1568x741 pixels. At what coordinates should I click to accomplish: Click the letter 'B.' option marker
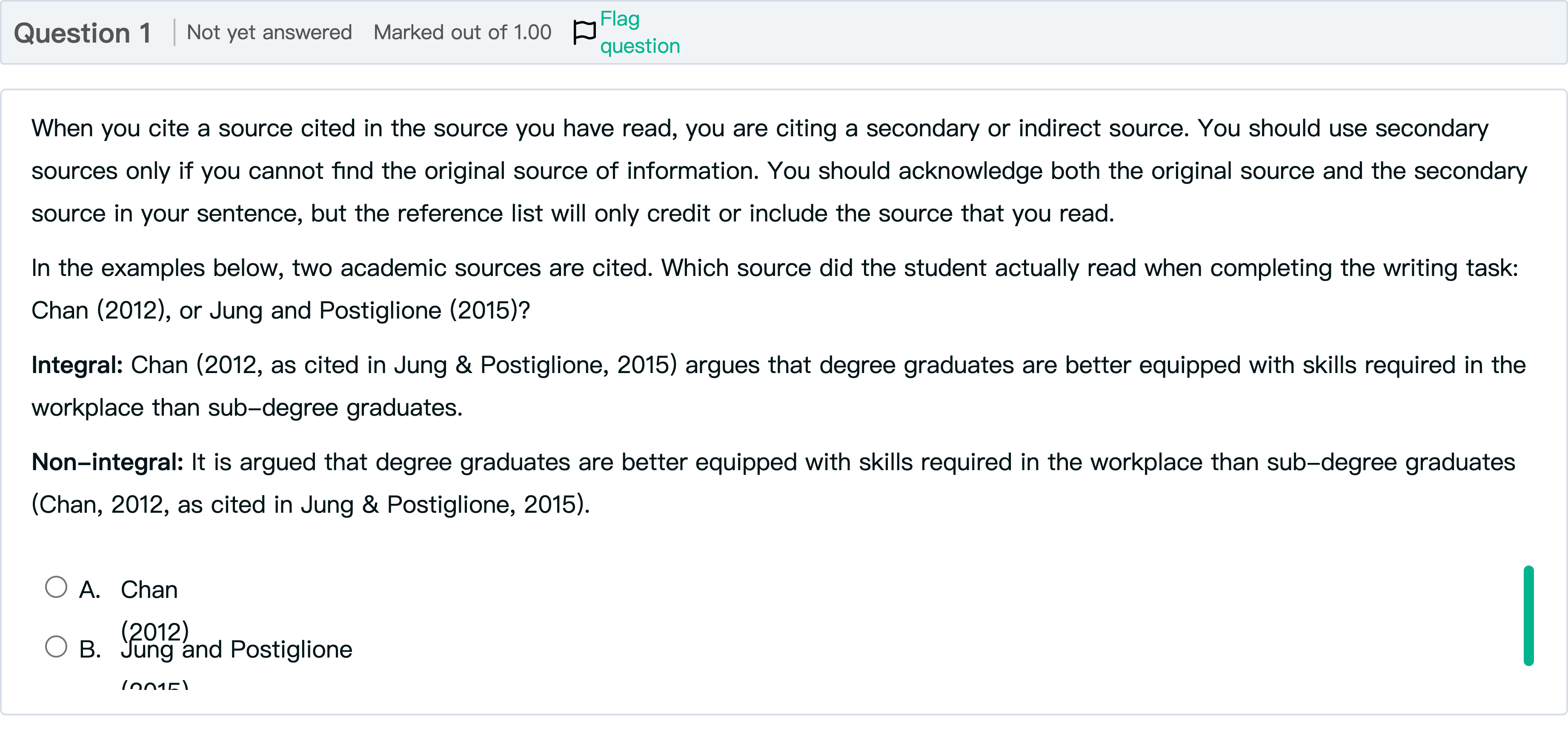tap(89, 650)
